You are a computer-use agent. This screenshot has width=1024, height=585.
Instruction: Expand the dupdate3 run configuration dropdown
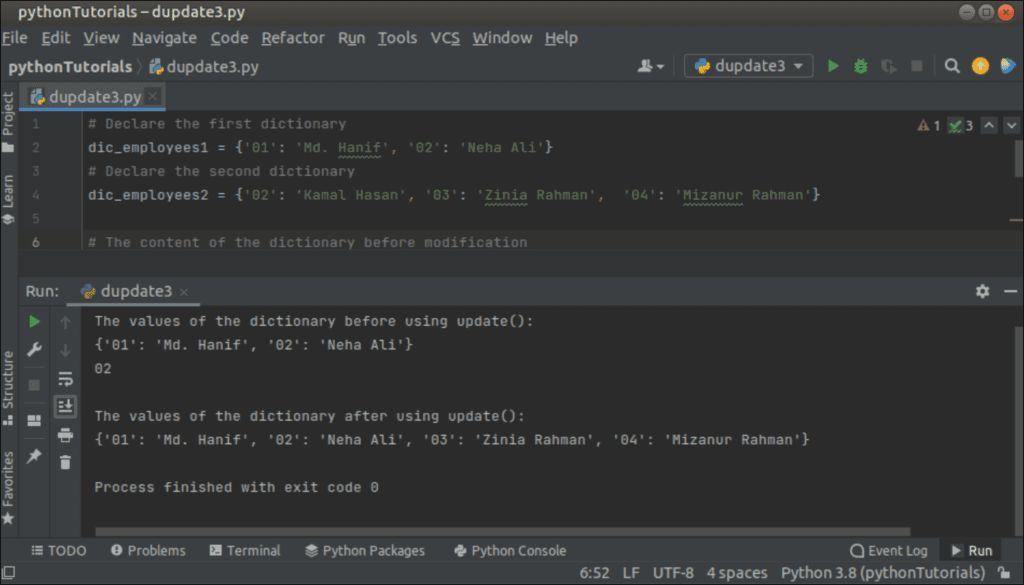[748, 66]
